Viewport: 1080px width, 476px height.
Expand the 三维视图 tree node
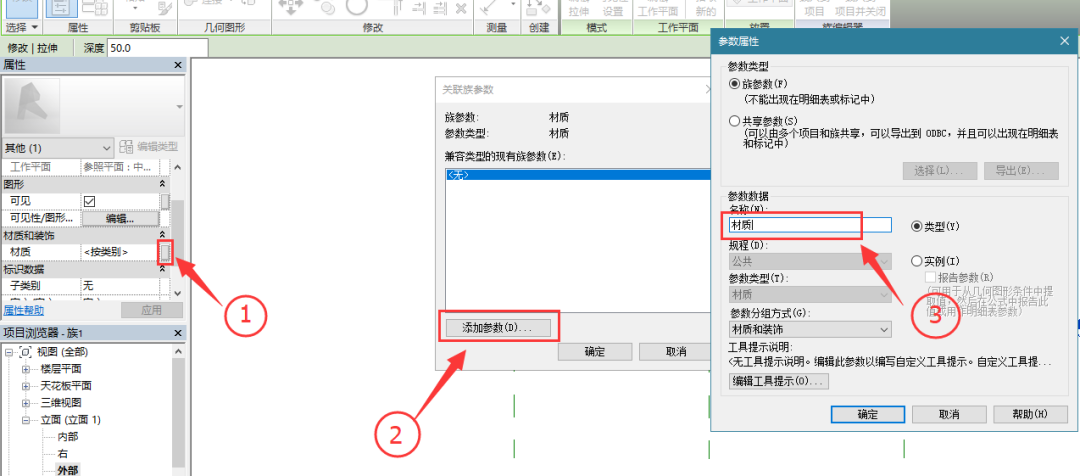pyautogui.click(x=26, y=403)
